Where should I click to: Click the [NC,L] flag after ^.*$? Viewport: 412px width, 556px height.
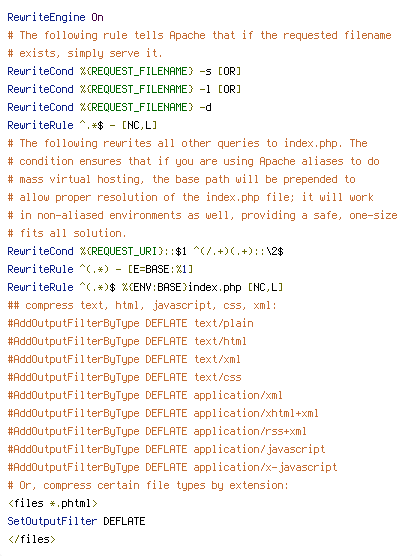coord(139,126)
